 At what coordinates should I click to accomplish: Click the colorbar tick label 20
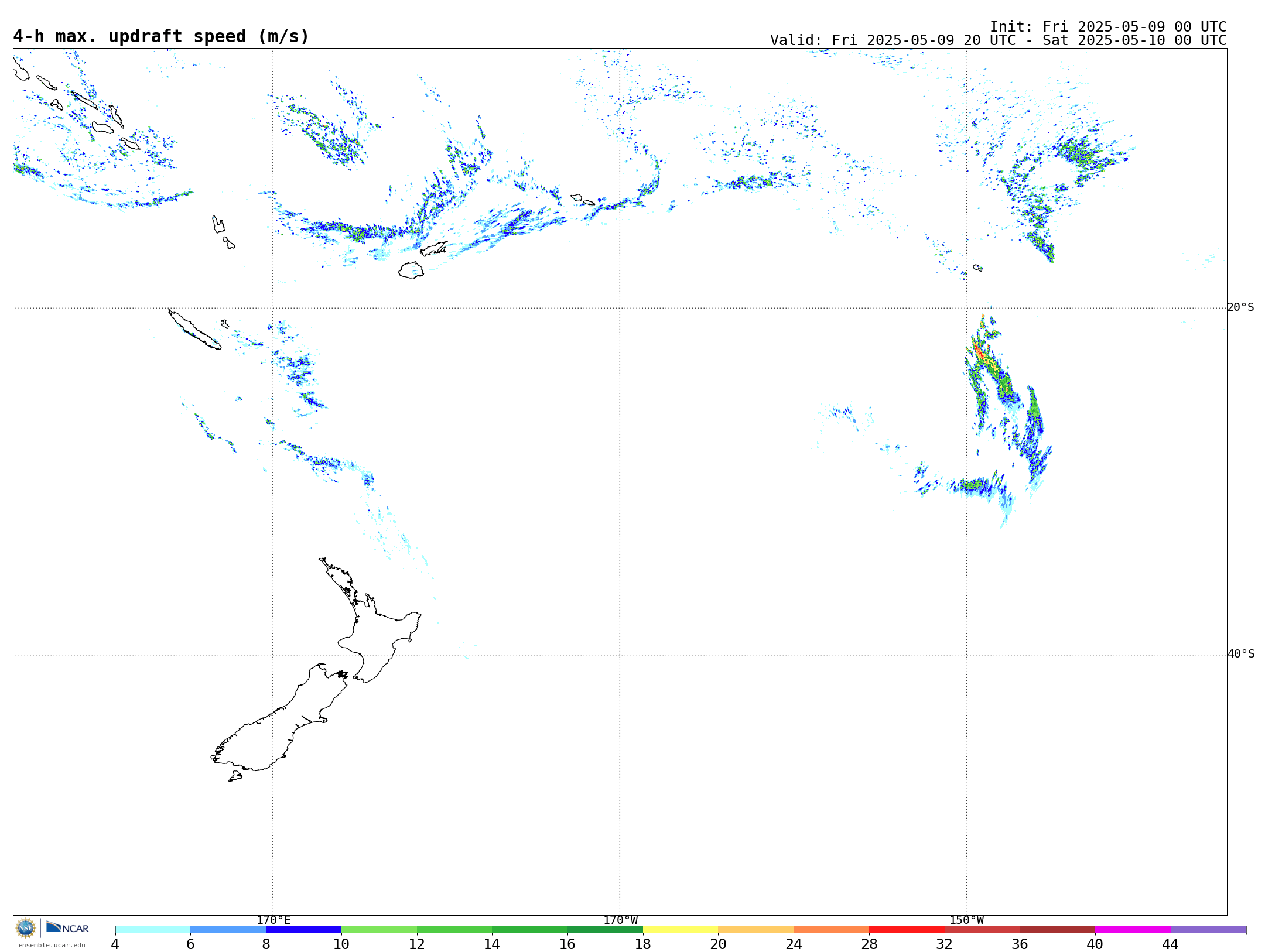point(719,944)
